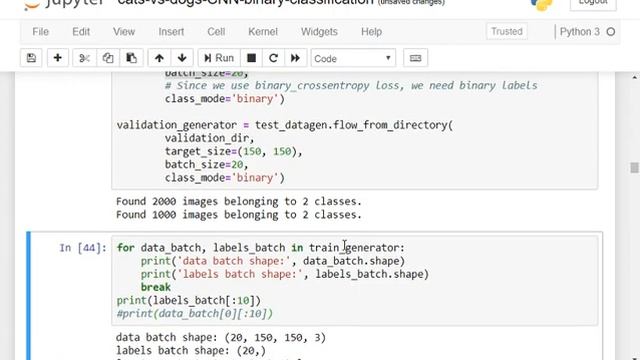Image resolution: width=640 pixels, height=360 pixels.
Task: Open the View menu
Action: click(124, 31)
